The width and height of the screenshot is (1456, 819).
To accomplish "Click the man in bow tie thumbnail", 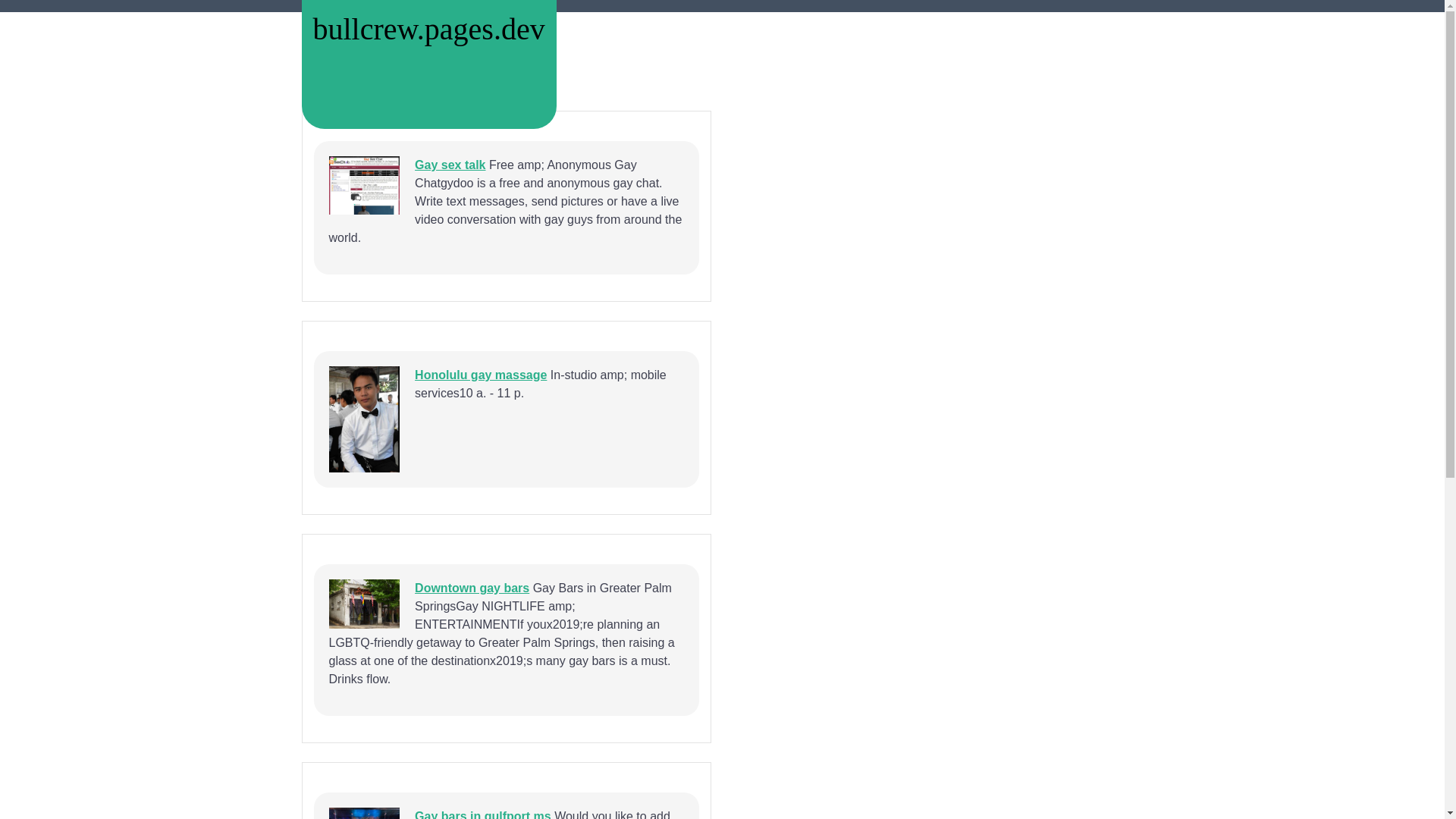I will click(x=364, y=419).
